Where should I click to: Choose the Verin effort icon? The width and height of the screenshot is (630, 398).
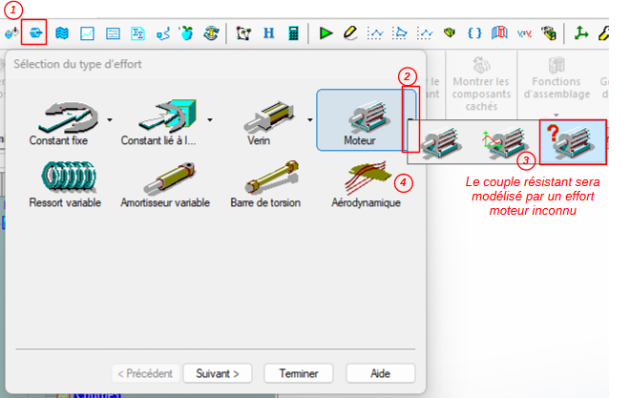pos(269,117)
